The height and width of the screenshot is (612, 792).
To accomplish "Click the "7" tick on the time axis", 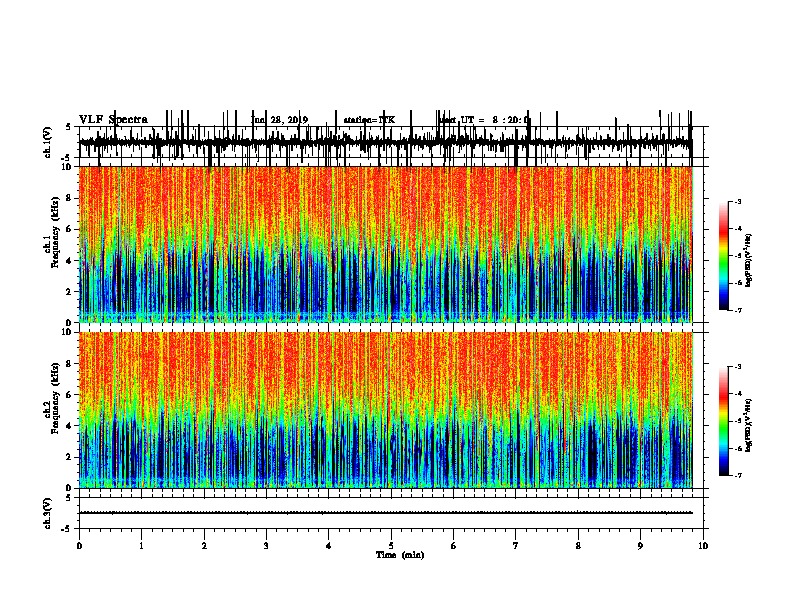I will (516, 546).
